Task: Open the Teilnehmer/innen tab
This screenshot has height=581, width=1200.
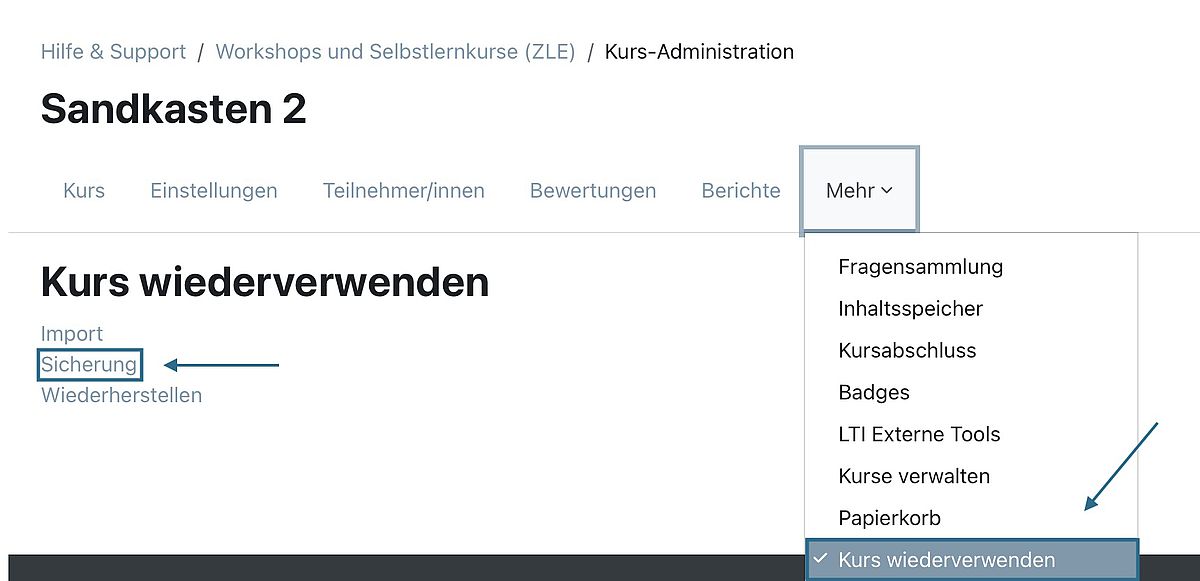Action: pyautogui.click(x=403, y=191)
